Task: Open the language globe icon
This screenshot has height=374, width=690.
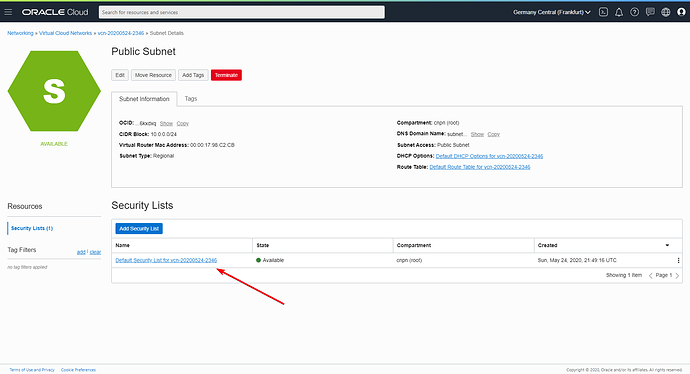Action: [665, 12]
